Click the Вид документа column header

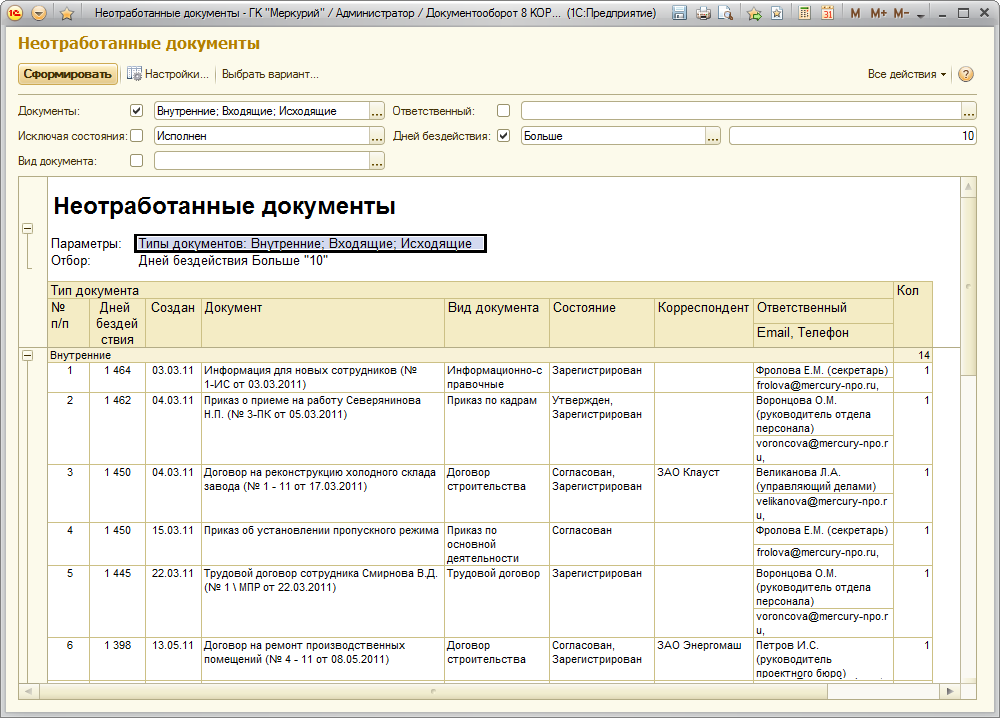coord(497,323)
